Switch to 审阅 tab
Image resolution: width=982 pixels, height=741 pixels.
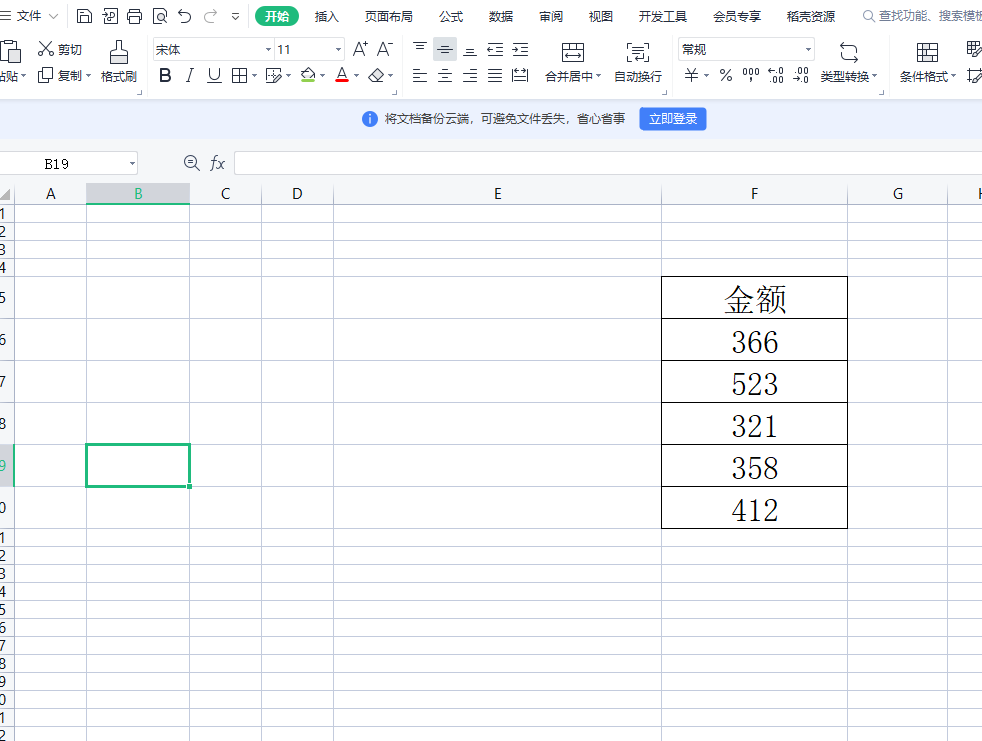[551, 16]
